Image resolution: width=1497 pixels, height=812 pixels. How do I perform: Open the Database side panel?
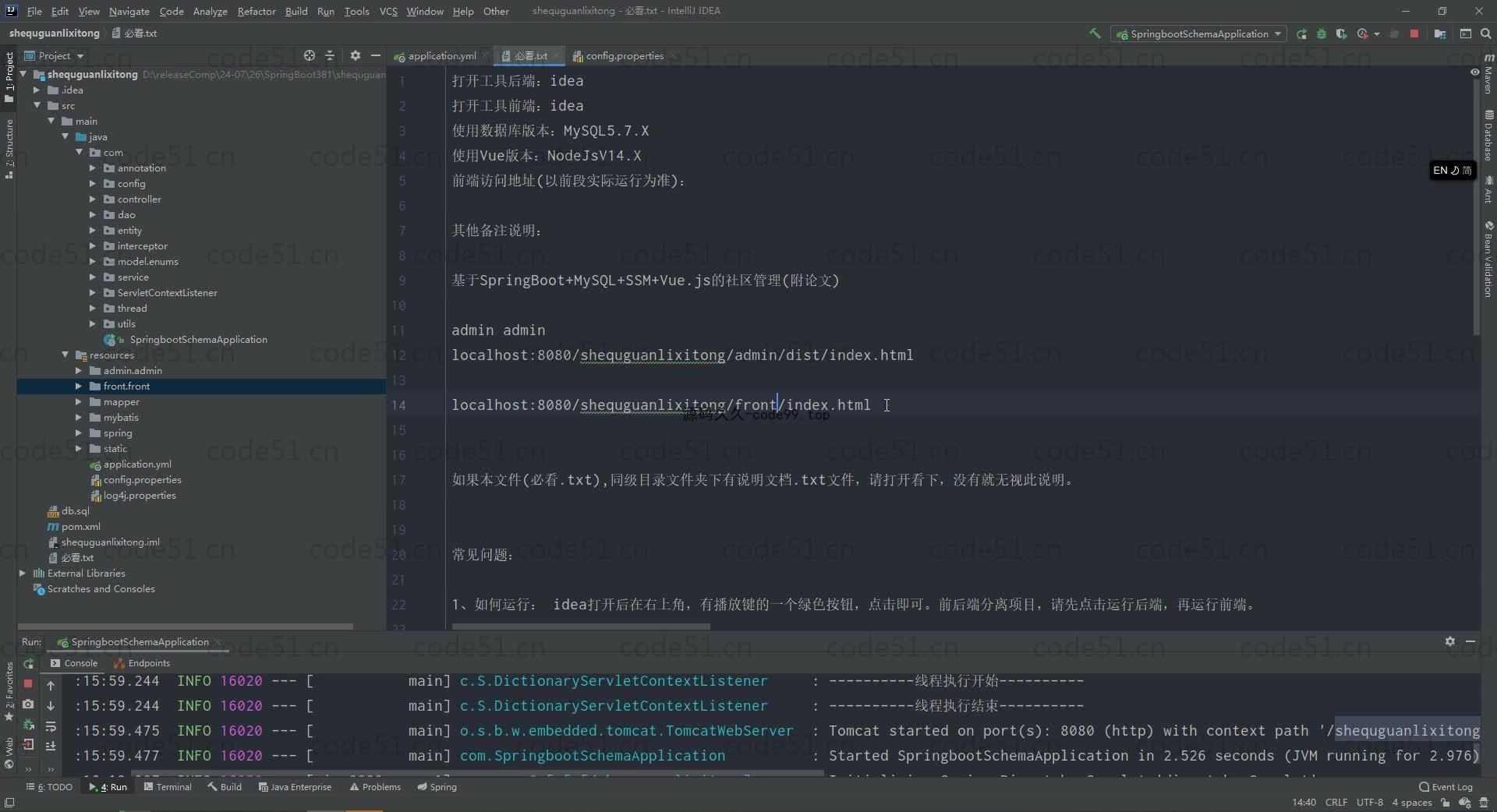(x=1488, y=135)
